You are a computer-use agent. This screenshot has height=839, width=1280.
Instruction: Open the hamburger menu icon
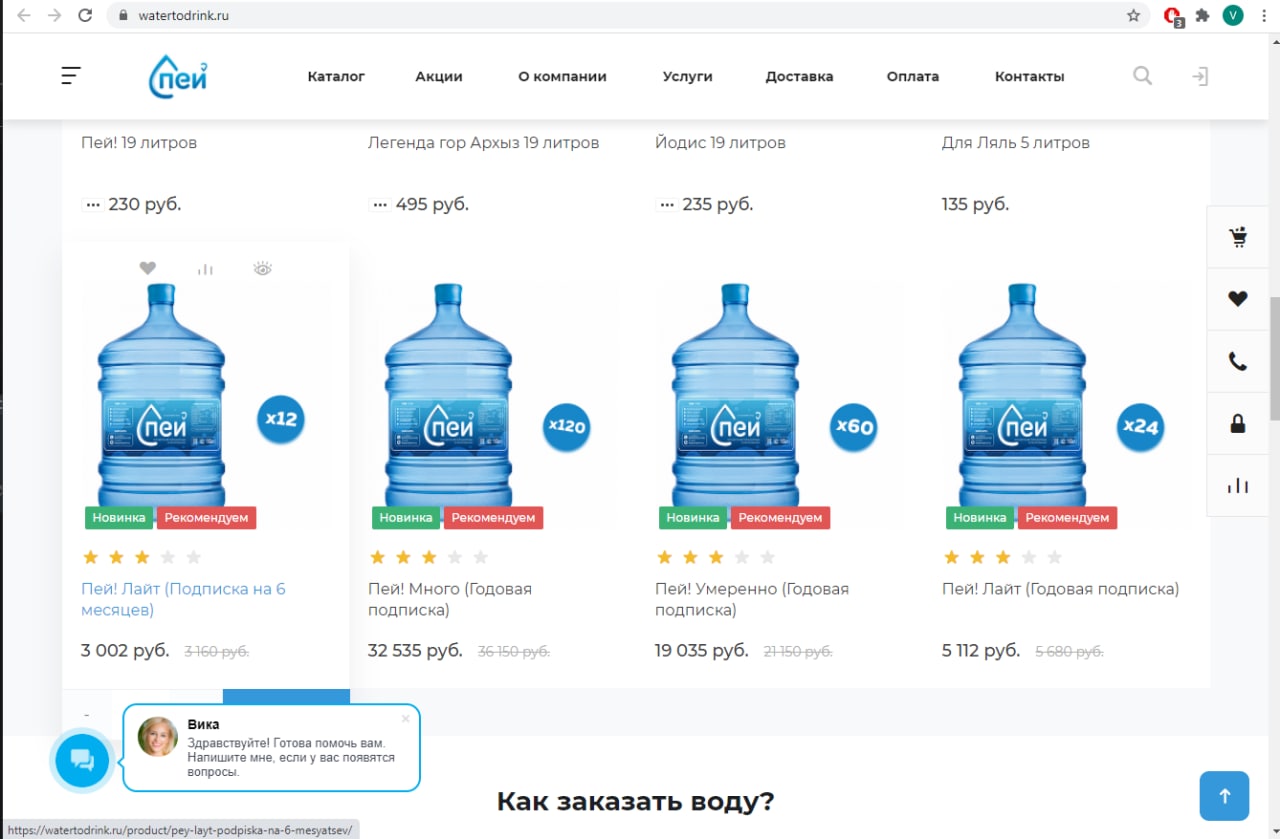(71, 76)
